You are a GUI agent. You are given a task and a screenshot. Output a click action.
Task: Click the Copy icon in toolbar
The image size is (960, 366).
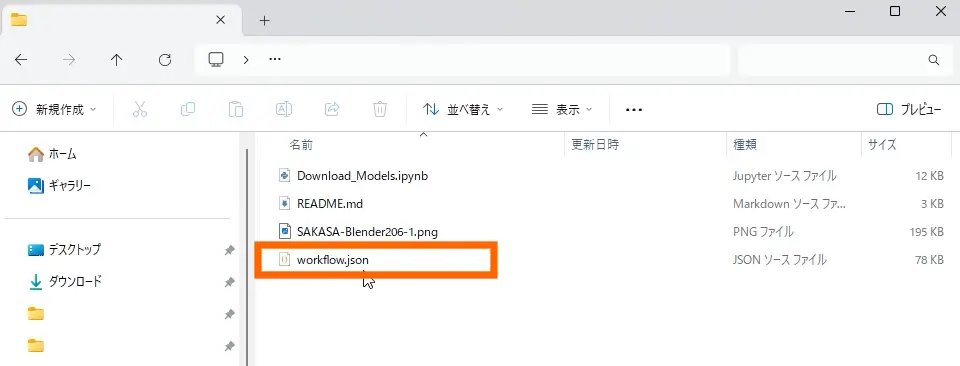[x=188, y=110]
